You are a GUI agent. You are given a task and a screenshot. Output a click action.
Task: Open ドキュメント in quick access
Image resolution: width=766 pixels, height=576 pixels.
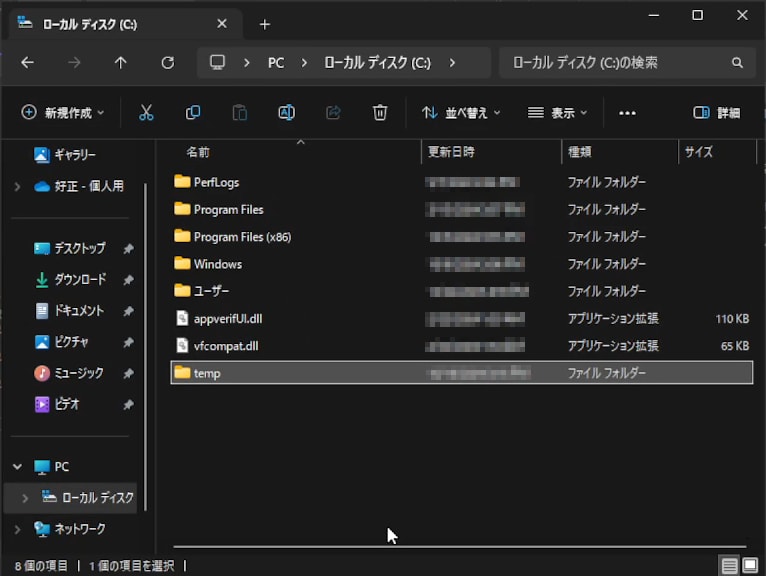[69, 311]
